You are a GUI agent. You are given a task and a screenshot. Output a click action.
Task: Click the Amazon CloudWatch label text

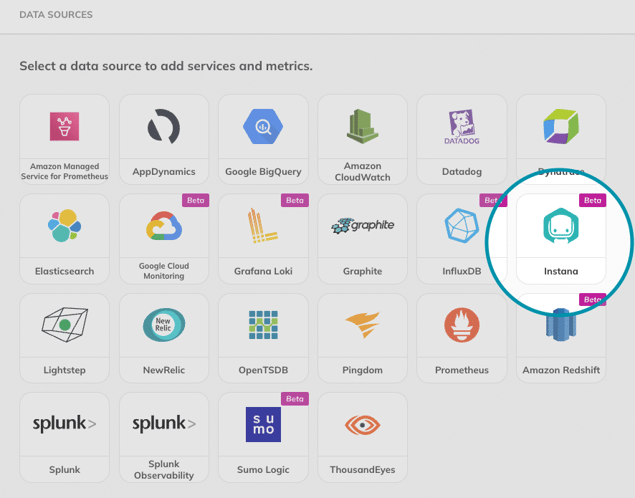pyautogui.click(x=362, y=172)
